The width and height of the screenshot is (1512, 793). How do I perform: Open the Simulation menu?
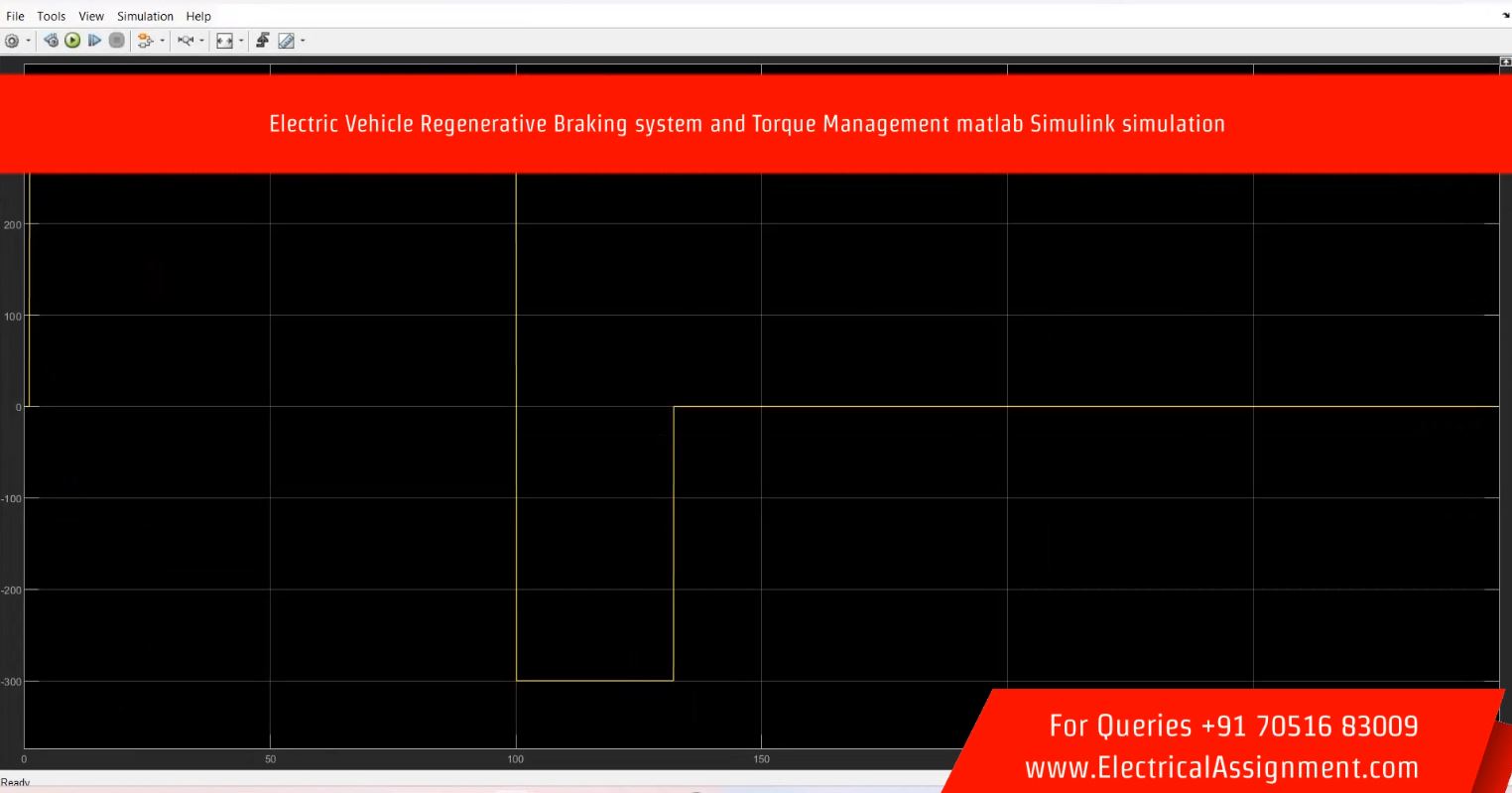pos(145,16)
